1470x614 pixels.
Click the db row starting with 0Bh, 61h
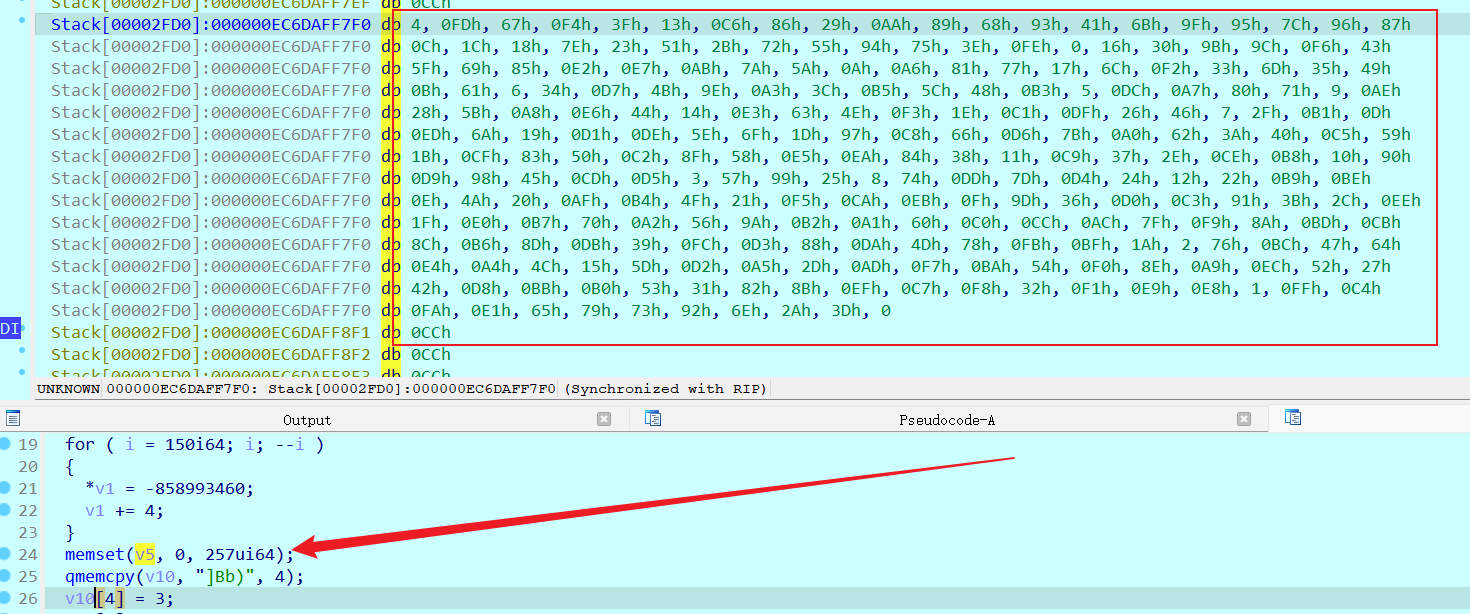coord(891,90)
